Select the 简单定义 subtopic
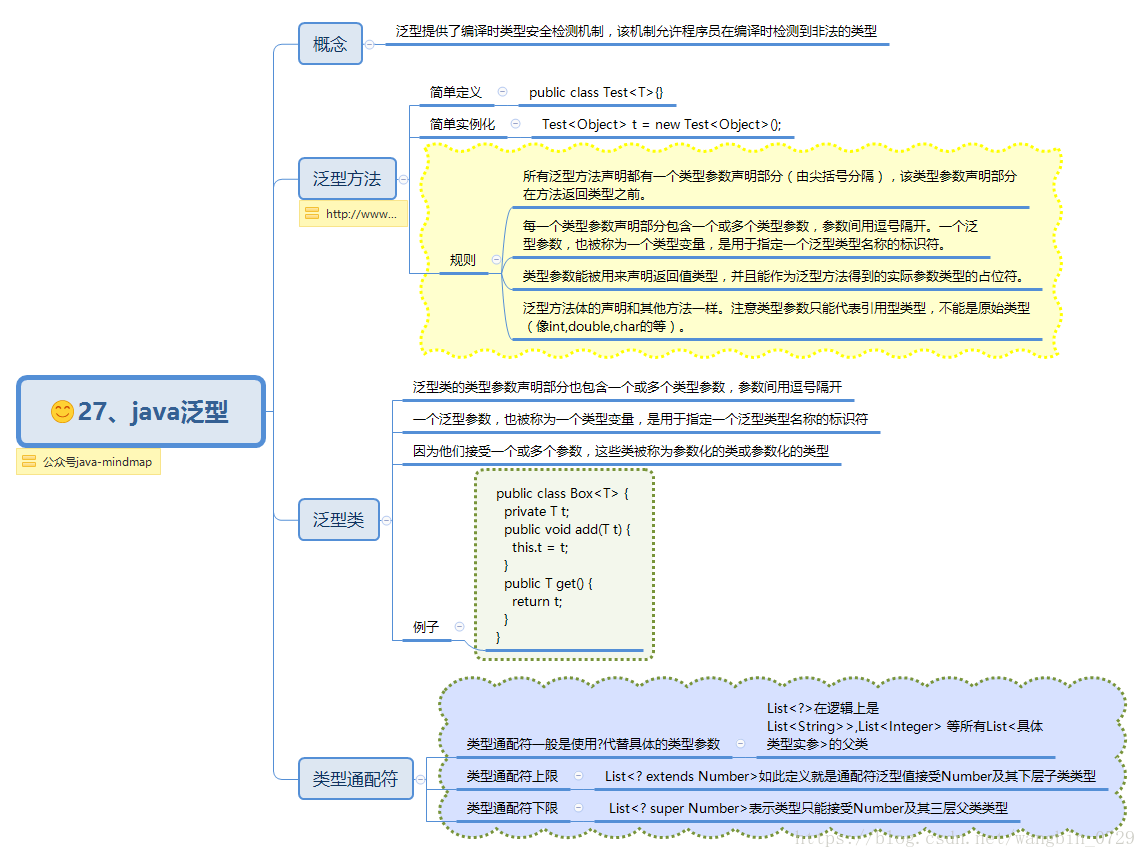The image size is (1146, 858). [455, 92]
